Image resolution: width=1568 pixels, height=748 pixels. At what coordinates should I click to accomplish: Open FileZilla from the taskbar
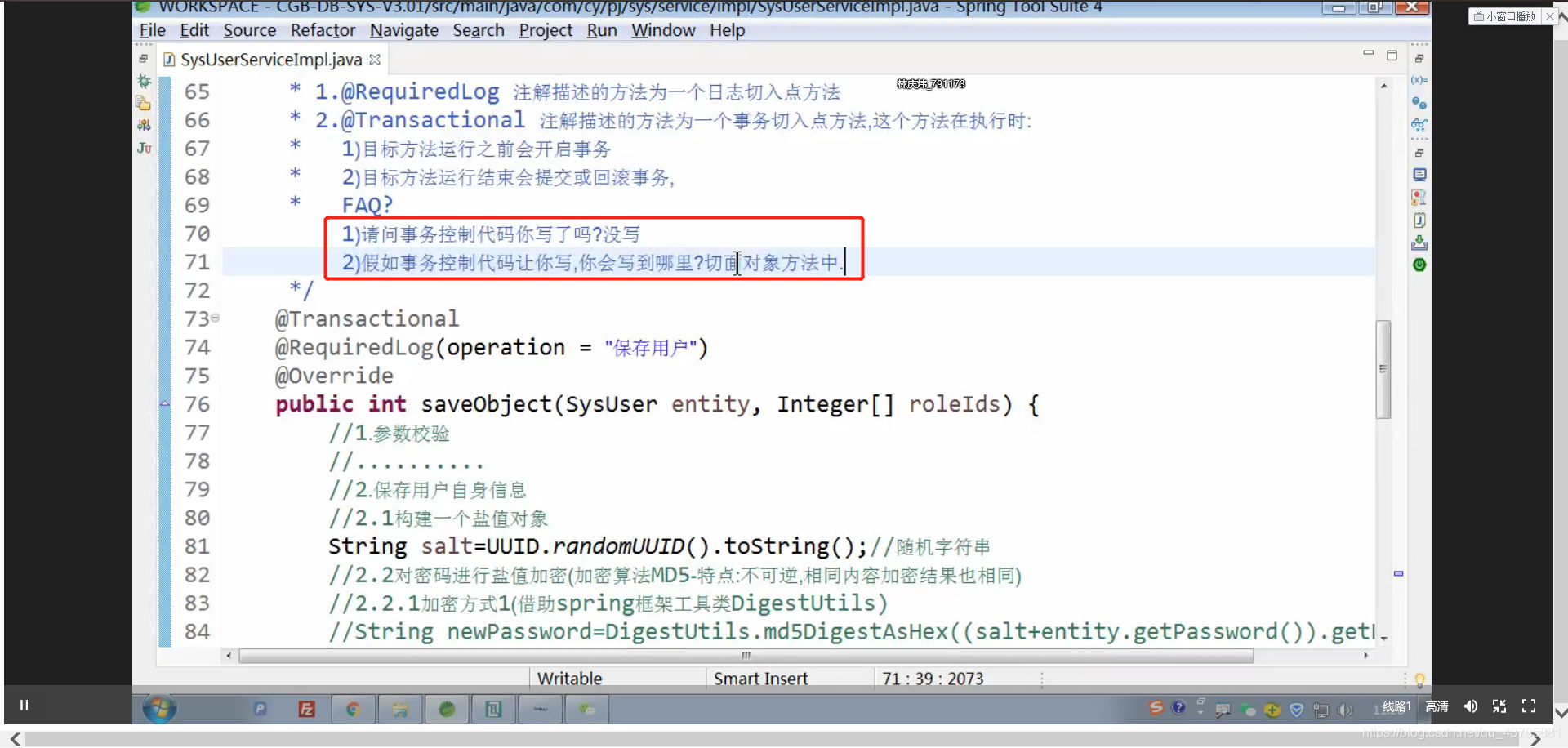tap(306, 709)
